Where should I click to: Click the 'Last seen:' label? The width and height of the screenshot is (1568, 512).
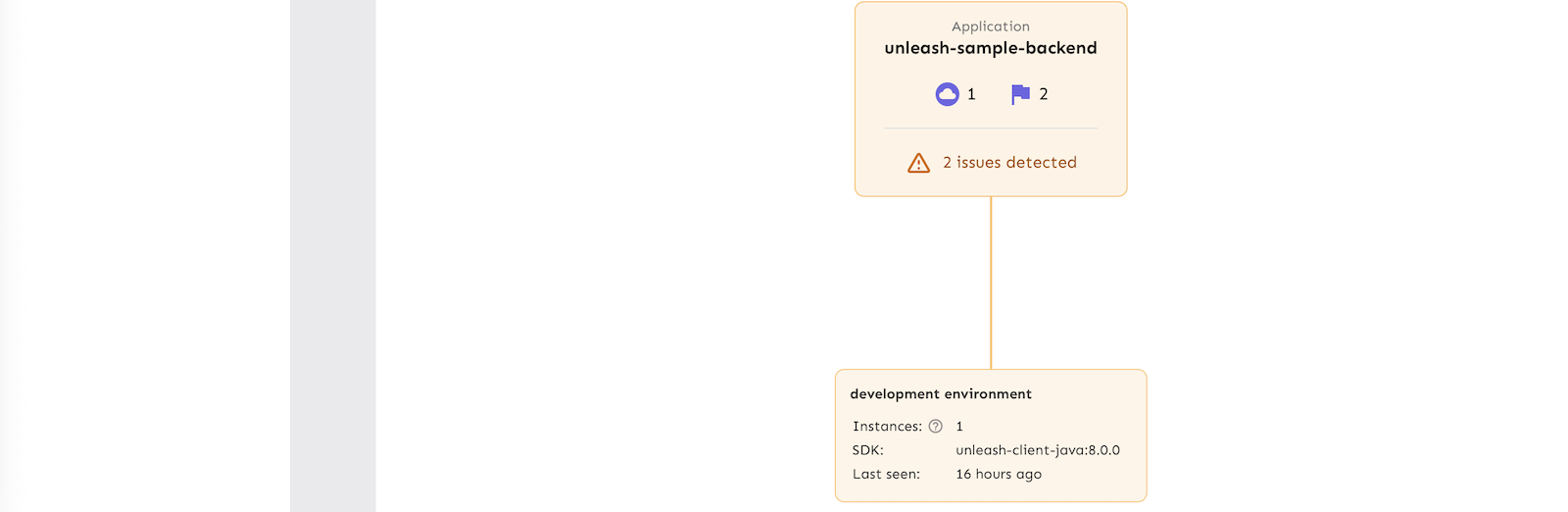click(x=886, y=475)
